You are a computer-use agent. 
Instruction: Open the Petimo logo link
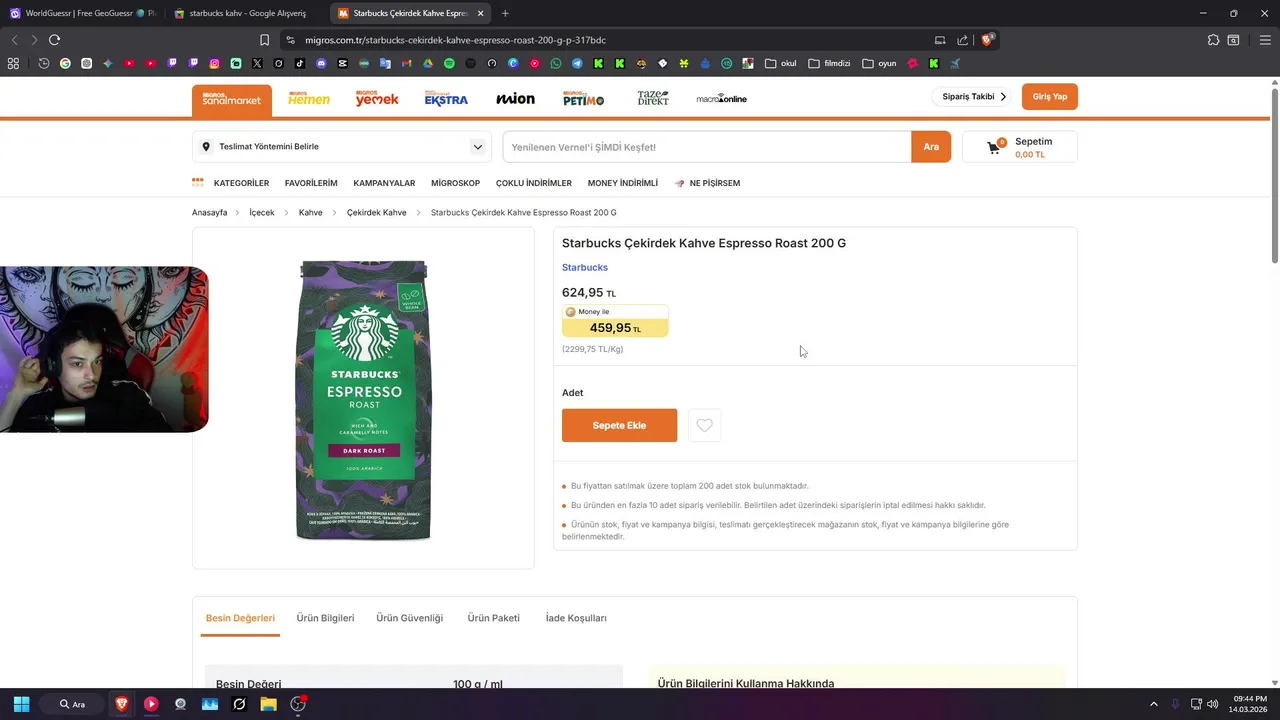(x=583, y=98)
